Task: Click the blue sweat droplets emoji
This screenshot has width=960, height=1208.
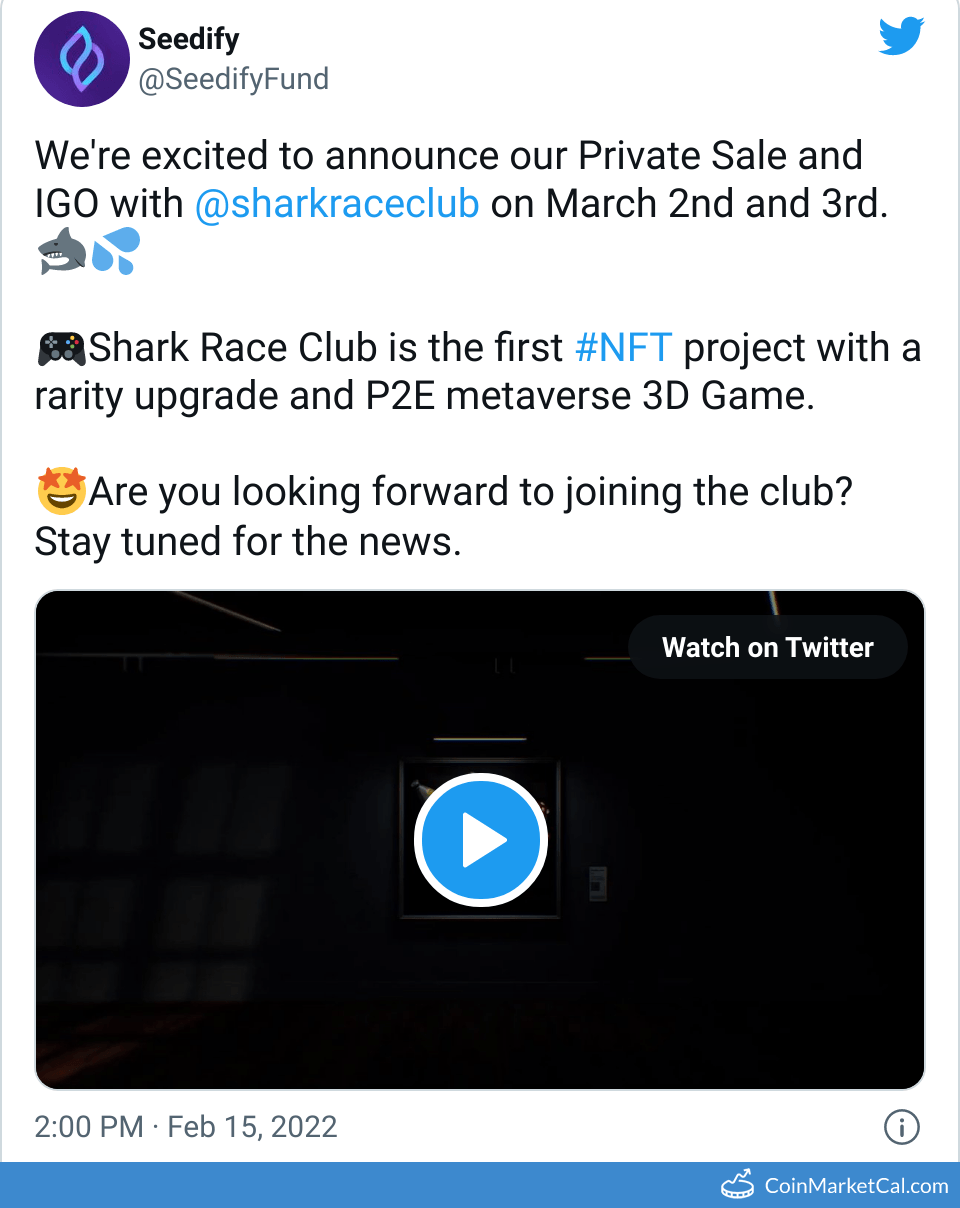Action: [x=116, y=251]
